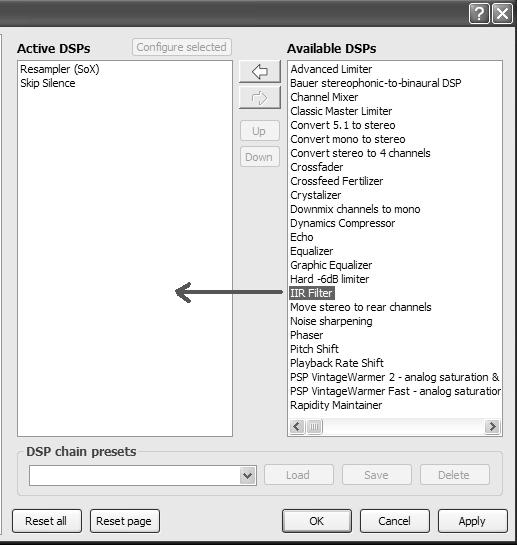Click the left arrow add-DSP button

tap(259, 71)
